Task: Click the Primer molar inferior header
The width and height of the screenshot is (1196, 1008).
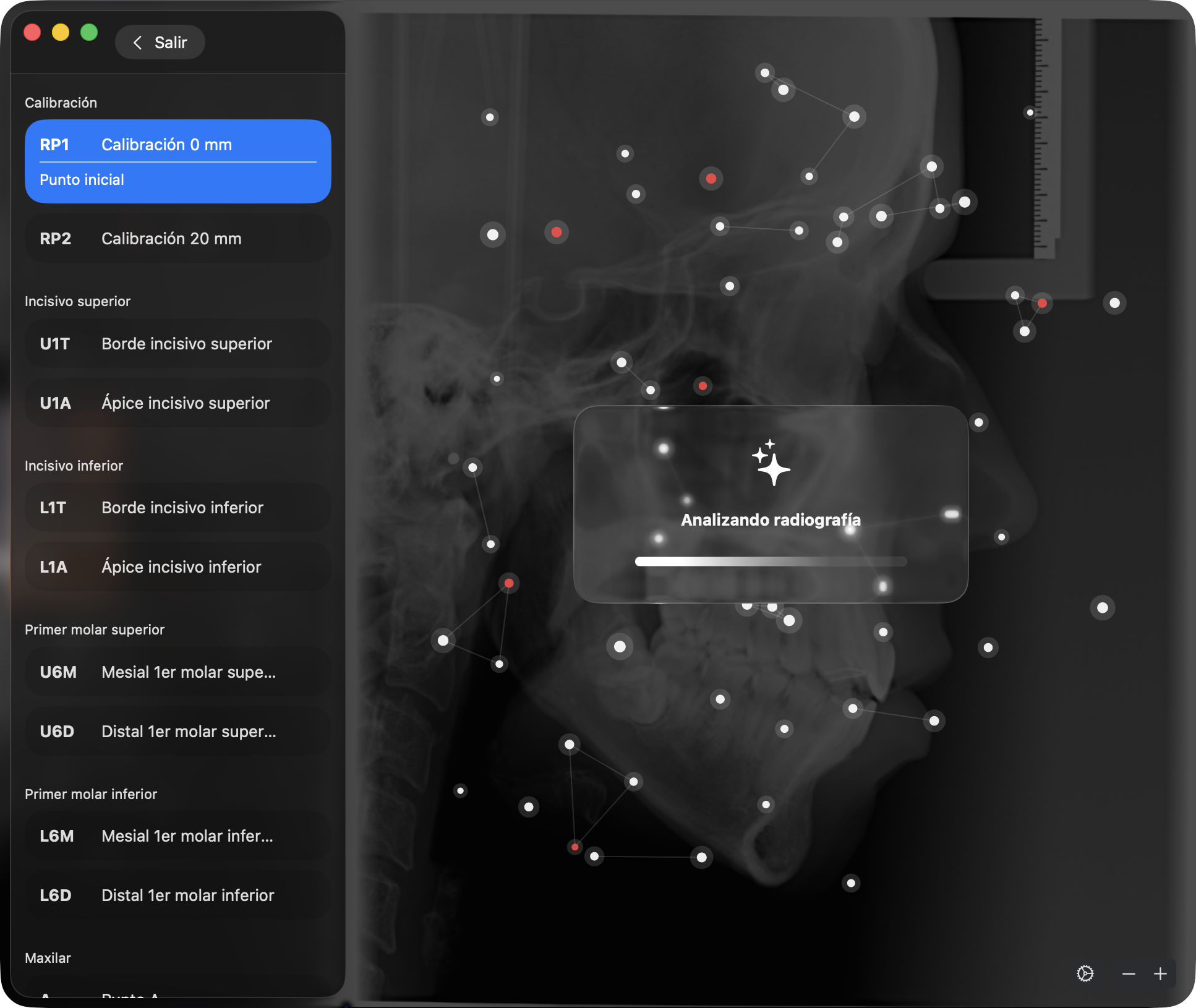Action: (x=91, y=794)
